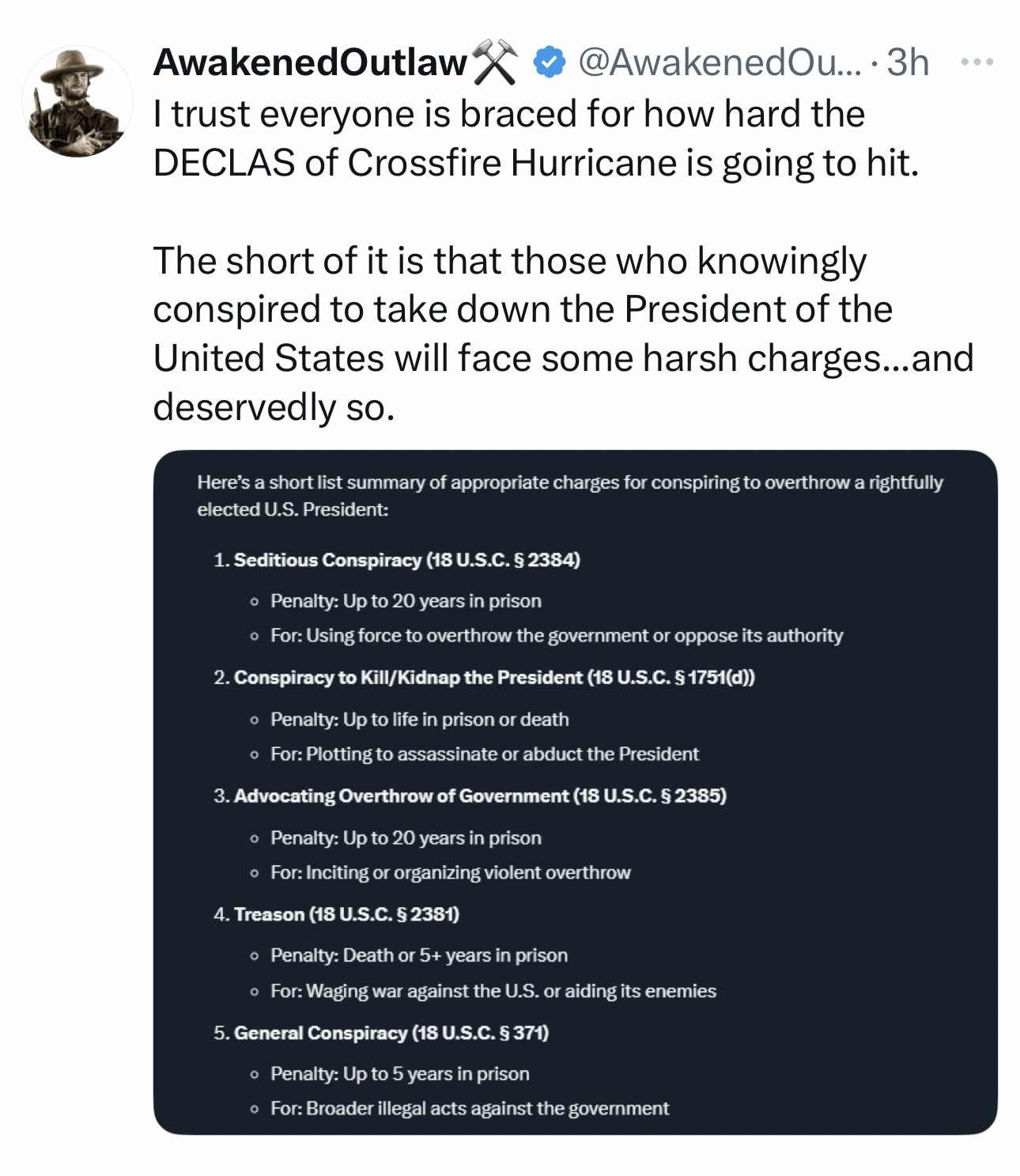Click "Penalty: Up to life in prison or death"
This screenshot has height=1176, width=1020.
point(419,720)
